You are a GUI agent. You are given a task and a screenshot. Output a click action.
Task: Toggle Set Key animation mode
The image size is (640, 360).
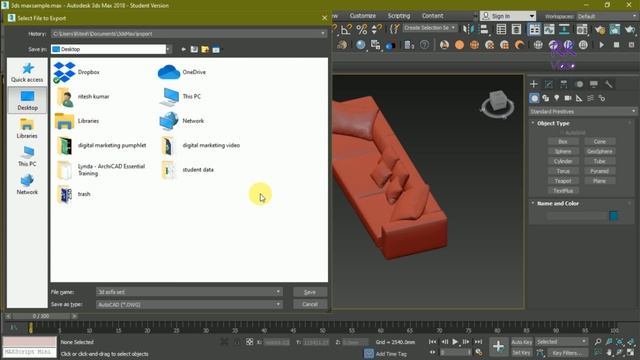[522, 353]
